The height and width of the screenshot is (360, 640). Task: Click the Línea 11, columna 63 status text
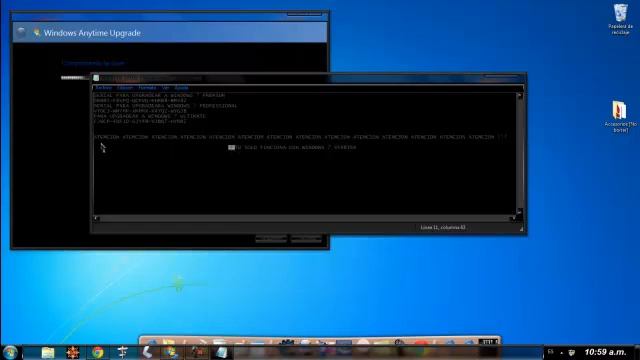click(x=443, y=227)
